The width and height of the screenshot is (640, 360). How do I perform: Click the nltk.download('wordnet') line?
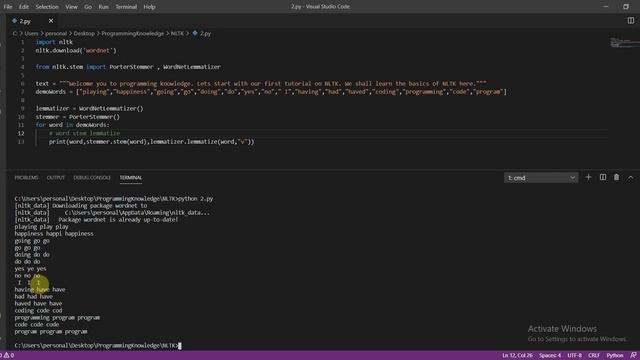coord(76,51)
